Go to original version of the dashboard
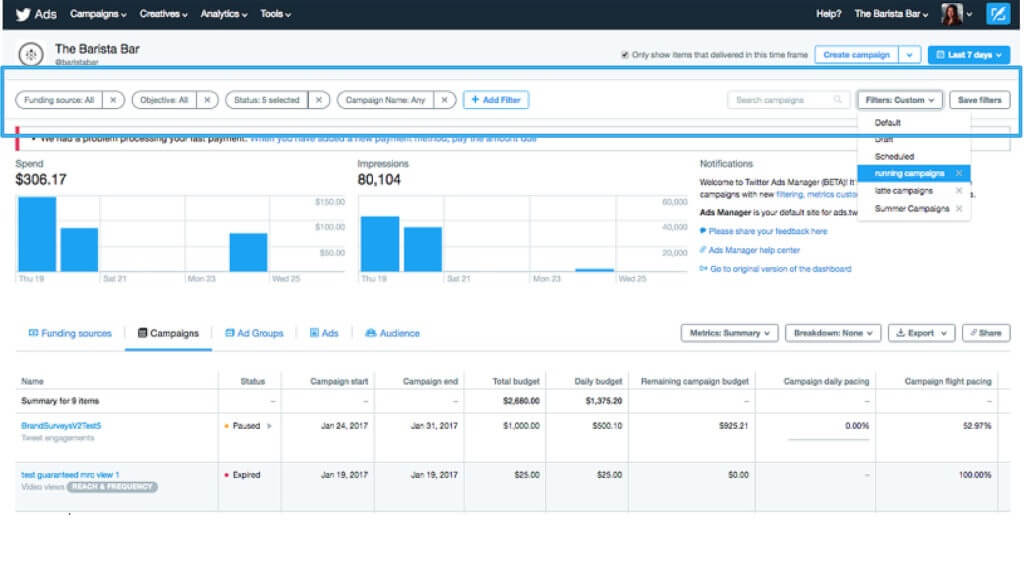The width and height of the screenshot is (1024, 576). click(x=780, y=269)
